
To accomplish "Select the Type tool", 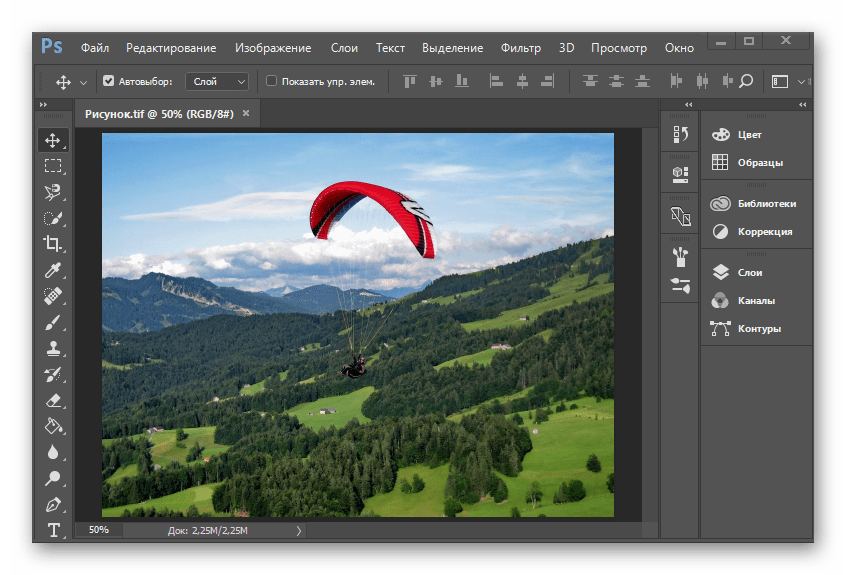I will (52, 530).
